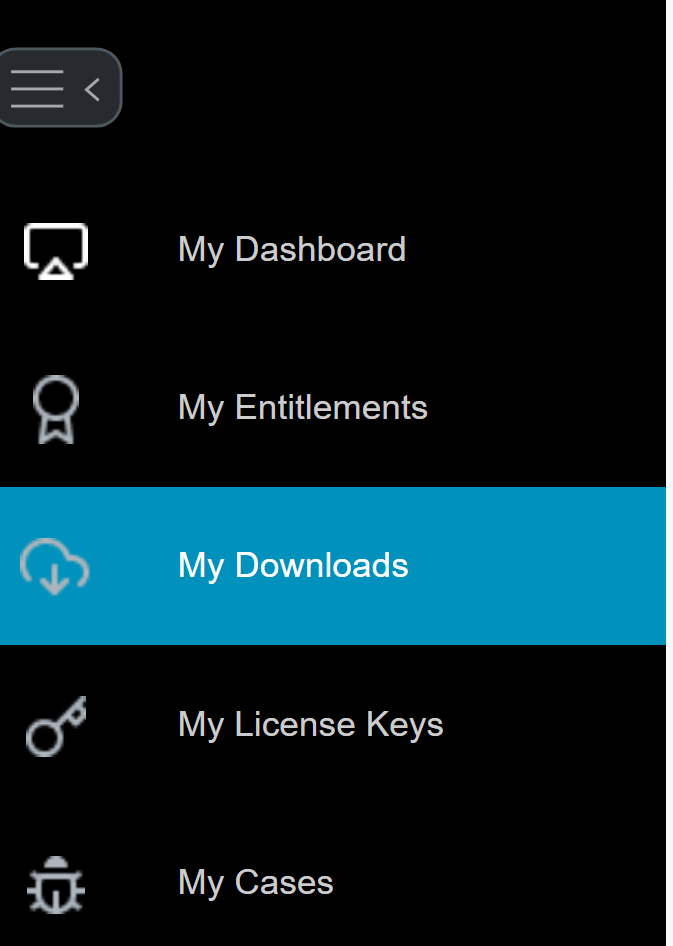Click the My Dashboard monitor icon

tap(56, 250)
